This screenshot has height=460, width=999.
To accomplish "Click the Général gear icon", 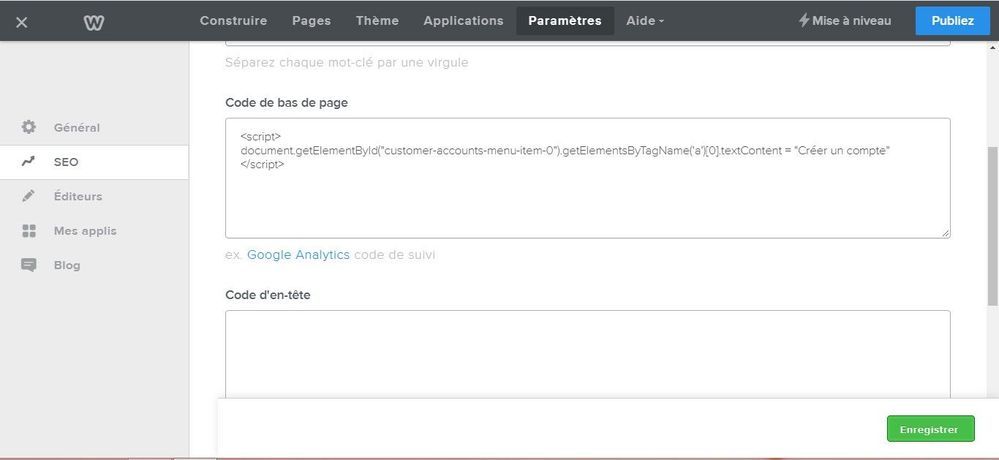I will click(29, 127).
